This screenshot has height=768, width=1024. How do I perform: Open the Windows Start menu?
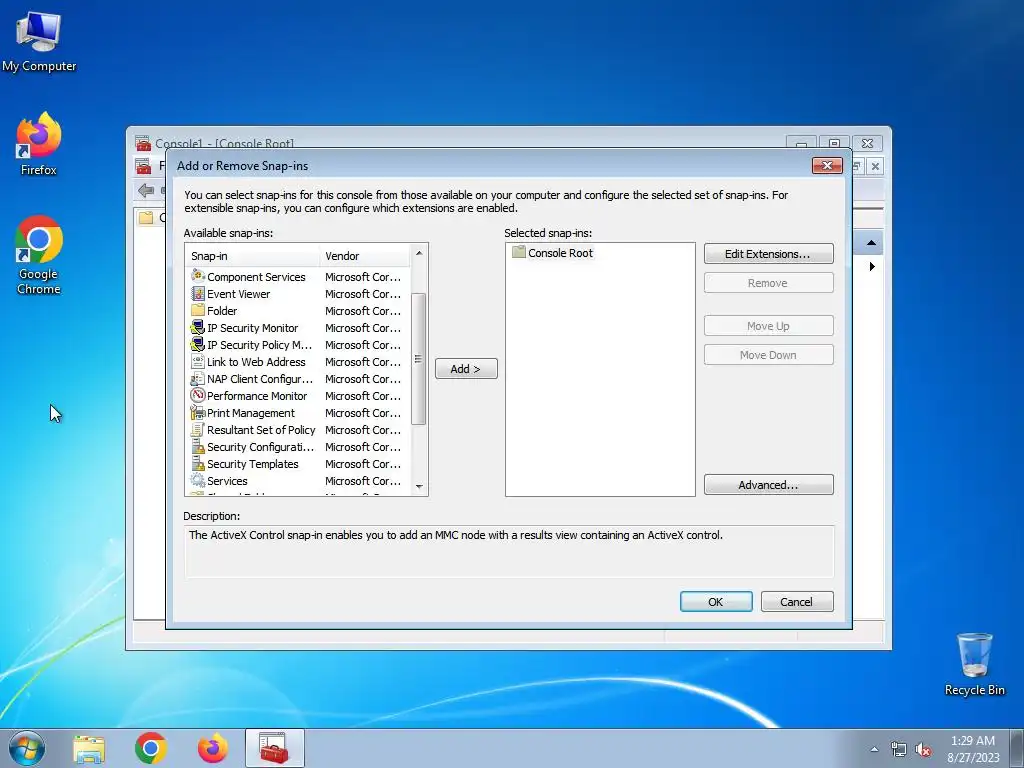27,748
